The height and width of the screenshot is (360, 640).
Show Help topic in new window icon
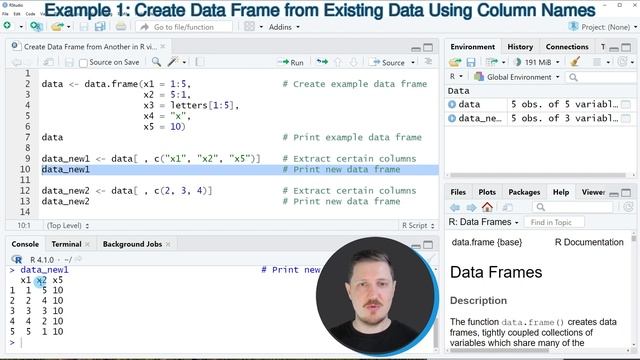507,207
